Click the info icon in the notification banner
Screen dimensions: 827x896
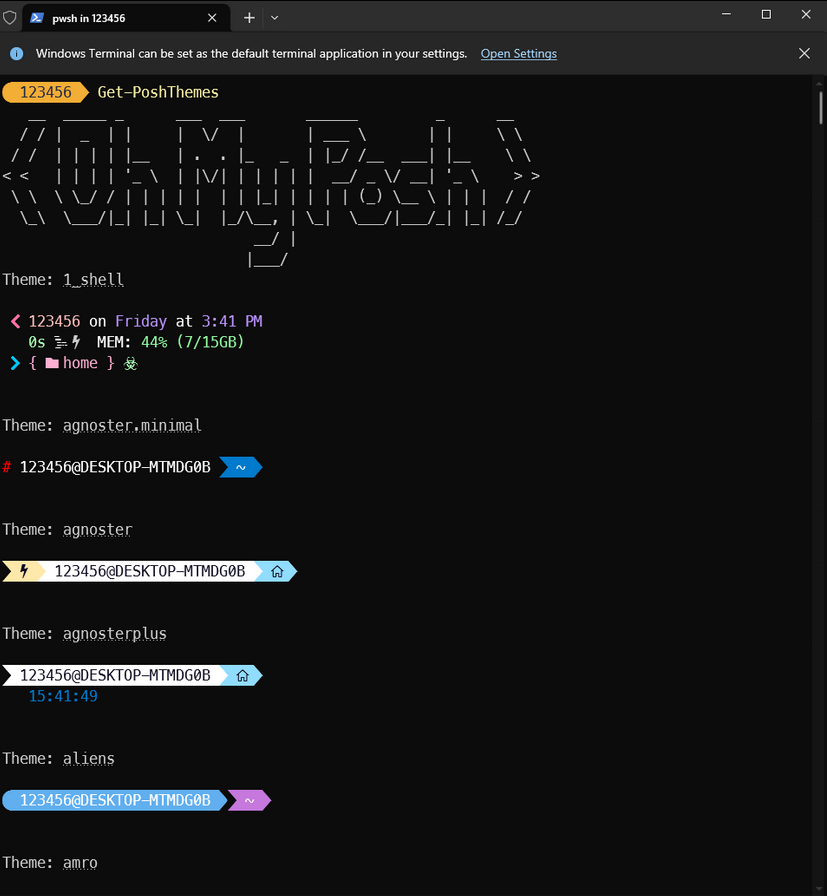(x=15, y=53)
